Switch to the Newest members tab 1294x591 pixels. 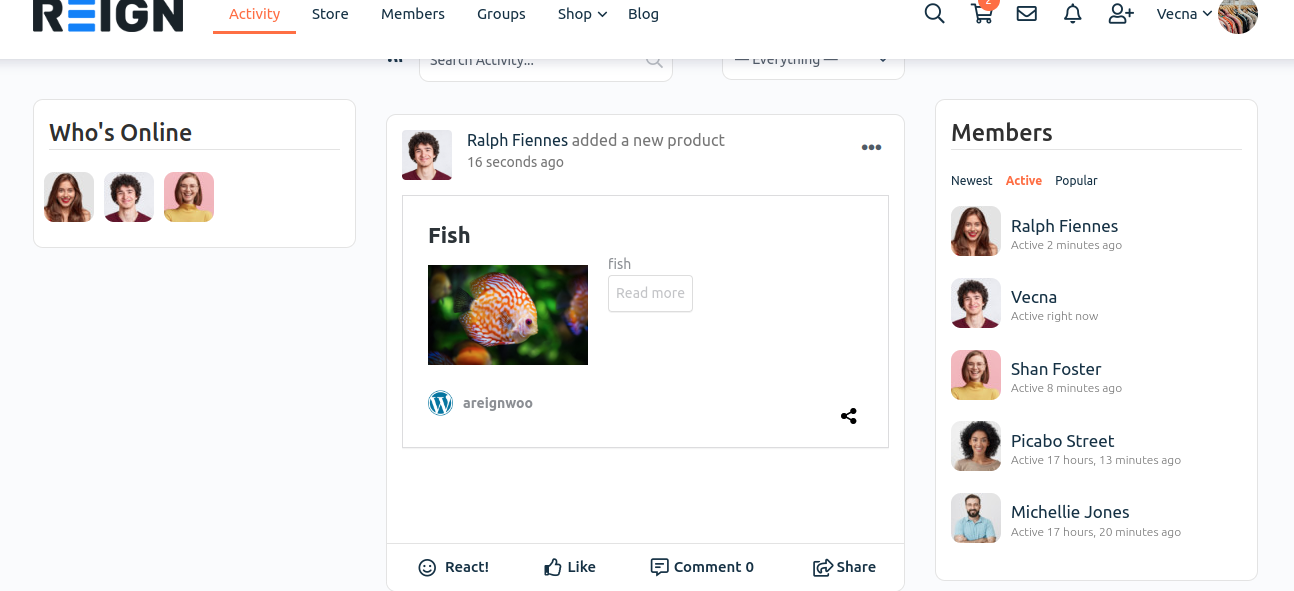point(971,181)
